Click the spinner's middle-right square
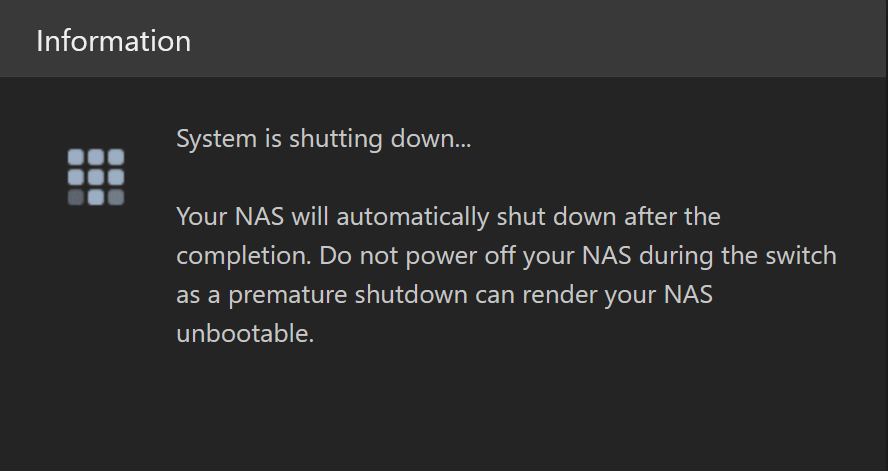 click(116, 177)
